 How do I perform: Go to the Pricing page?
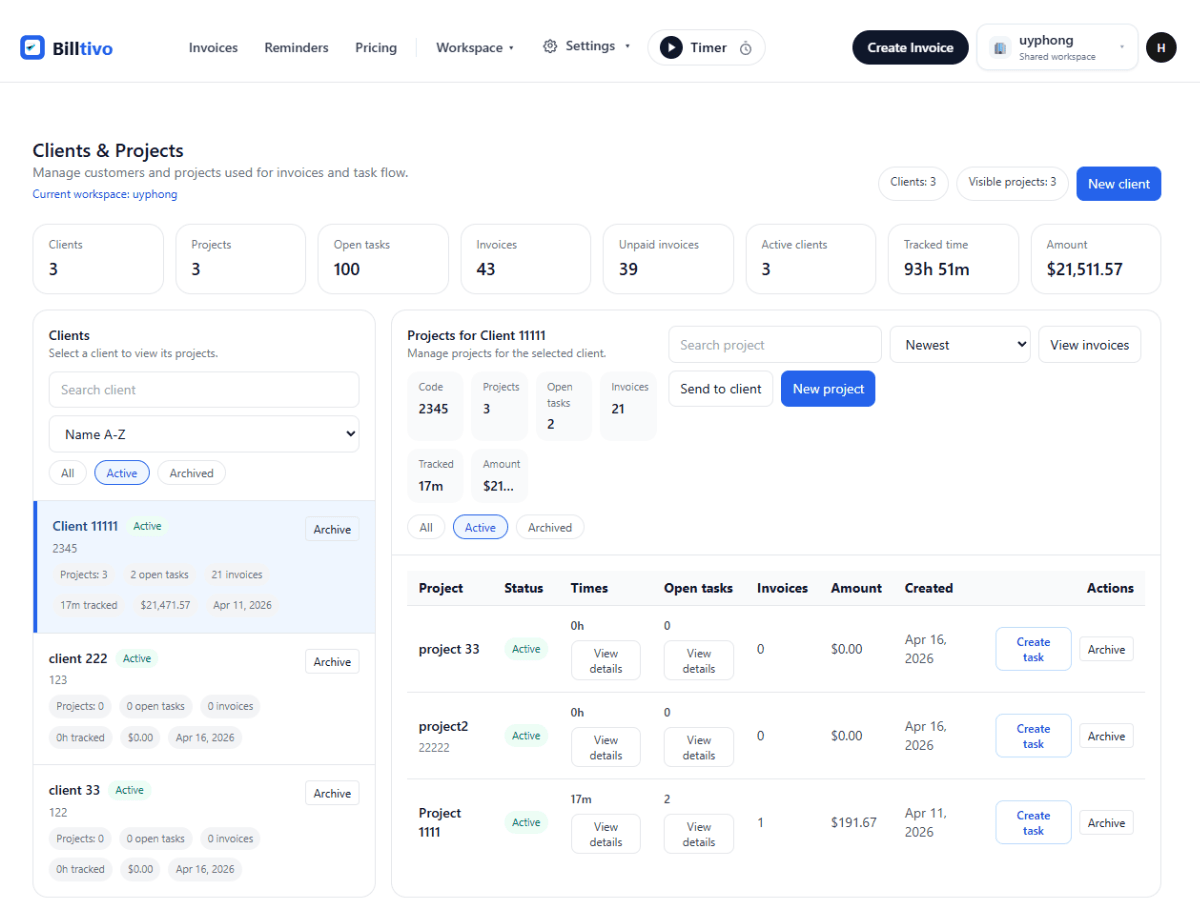(376, 47)
